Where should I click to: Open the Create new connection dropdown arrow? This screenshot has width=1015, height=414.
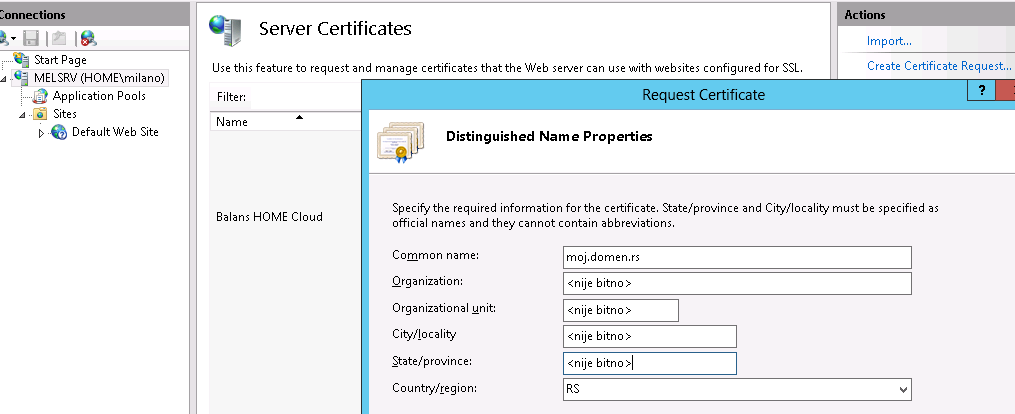13,39
